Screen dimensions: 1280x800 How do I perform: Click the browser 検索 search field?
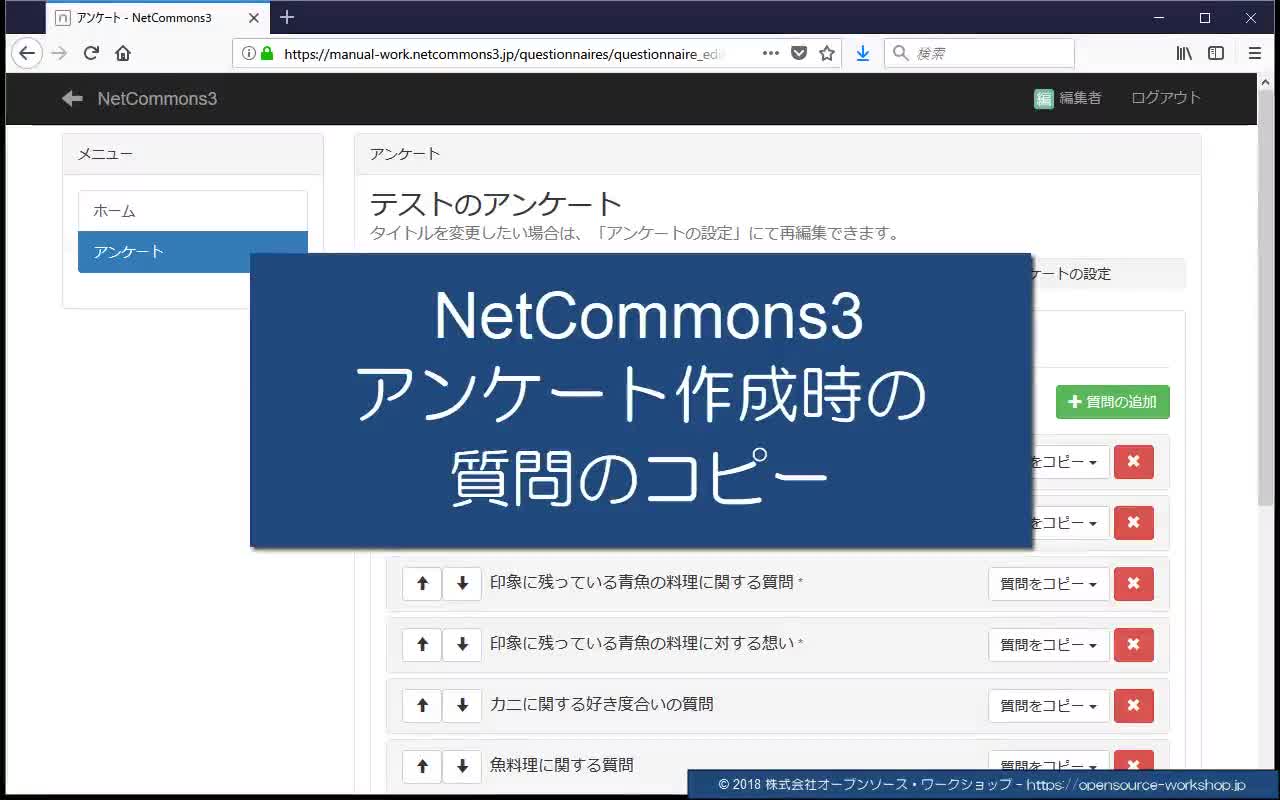pyautogui.click(x=979, y=53)
